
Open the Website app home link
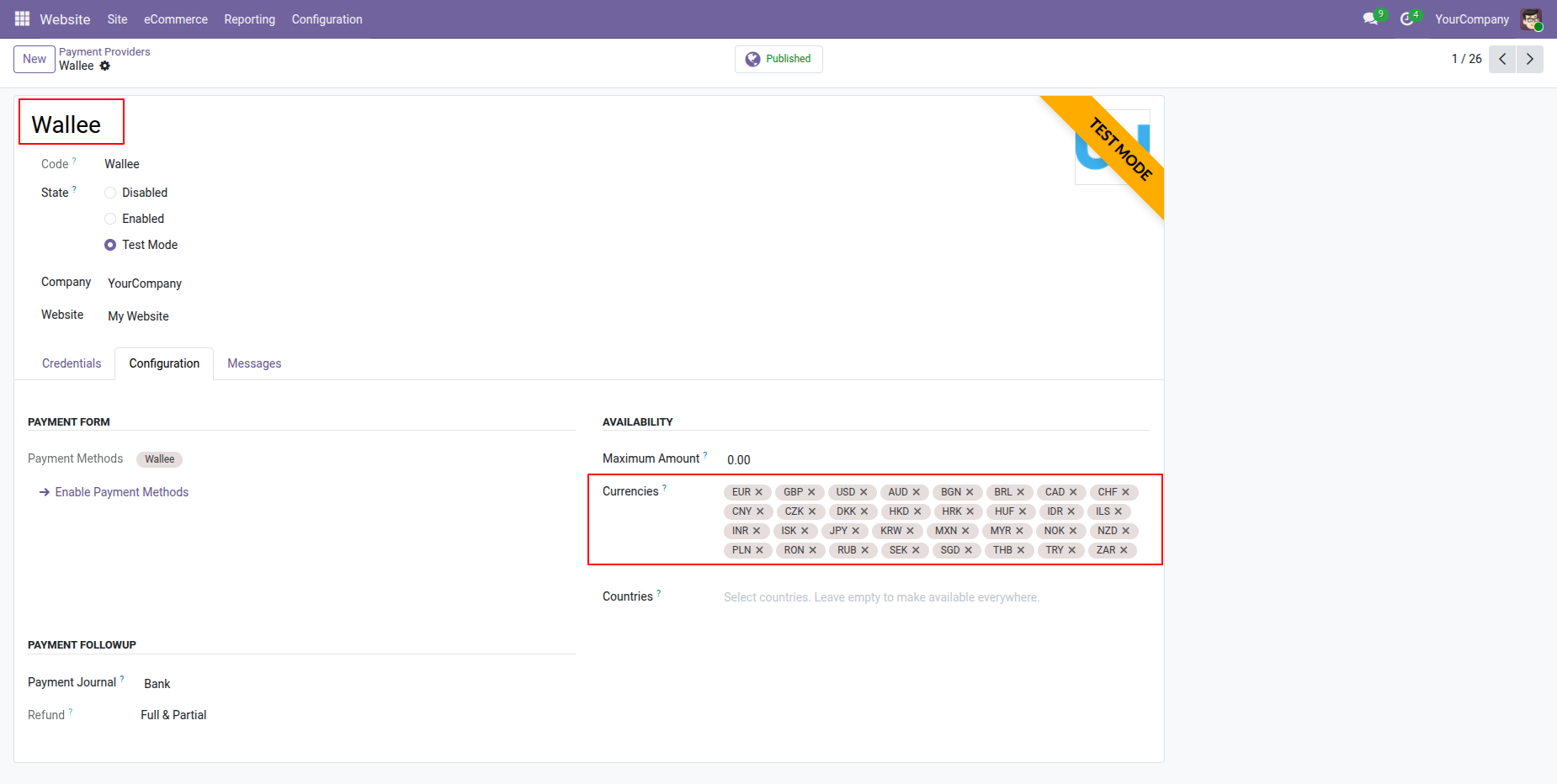point(65,19)
